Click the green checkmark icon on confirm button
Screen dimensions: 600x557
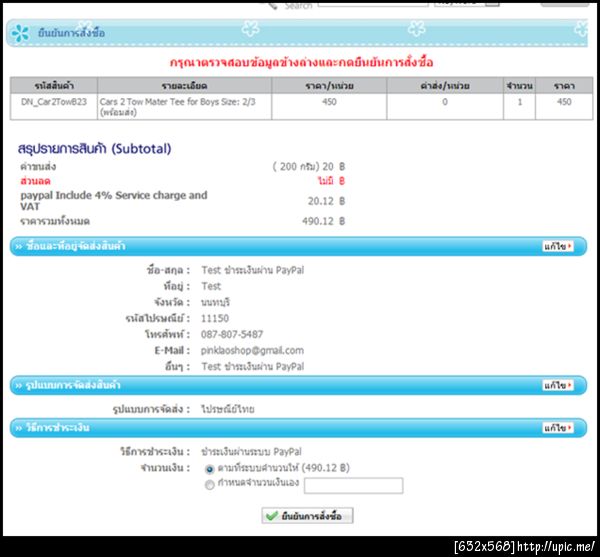[272, 516]
